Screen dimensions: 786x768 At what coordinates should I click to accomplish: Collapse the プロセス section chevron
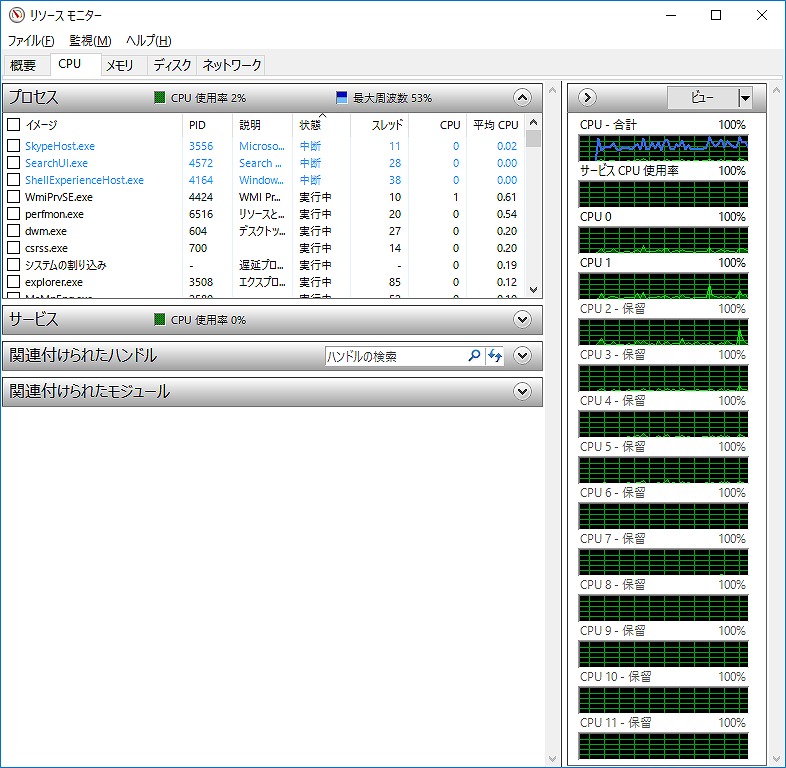pyautogui.click(x=521, y=98)
